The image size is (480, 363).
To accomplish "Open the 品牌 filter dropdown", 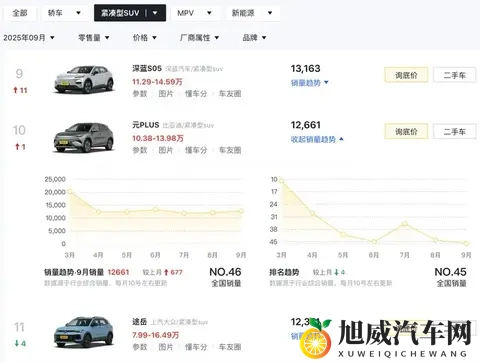I will point(254,38).
